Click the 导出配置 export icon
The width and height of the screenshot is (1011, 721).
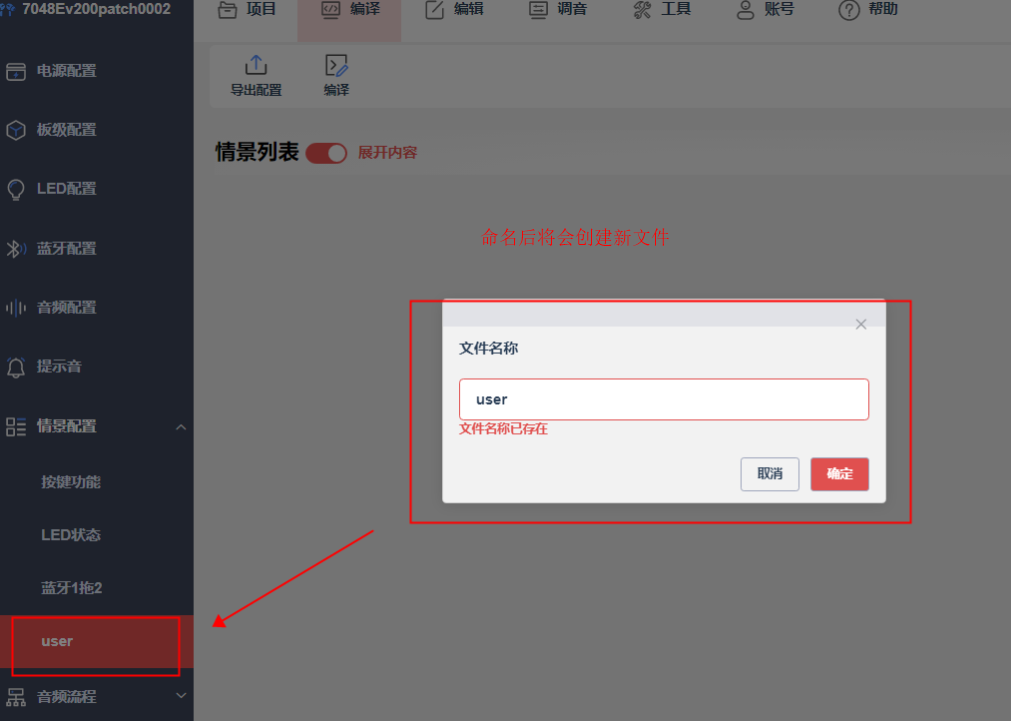tap(256, 65)
